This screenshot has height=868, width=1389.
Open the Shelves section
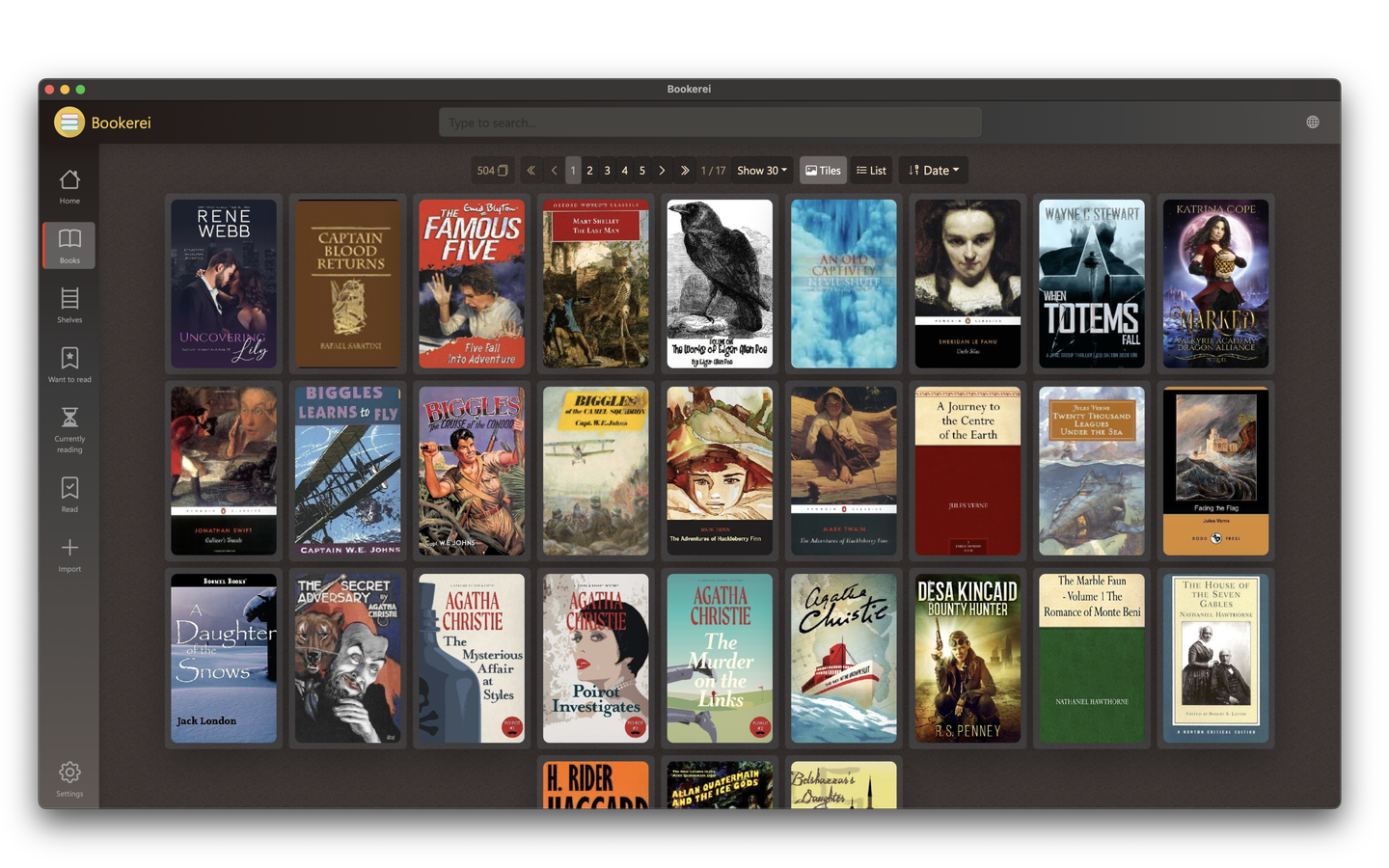point(69,305)
